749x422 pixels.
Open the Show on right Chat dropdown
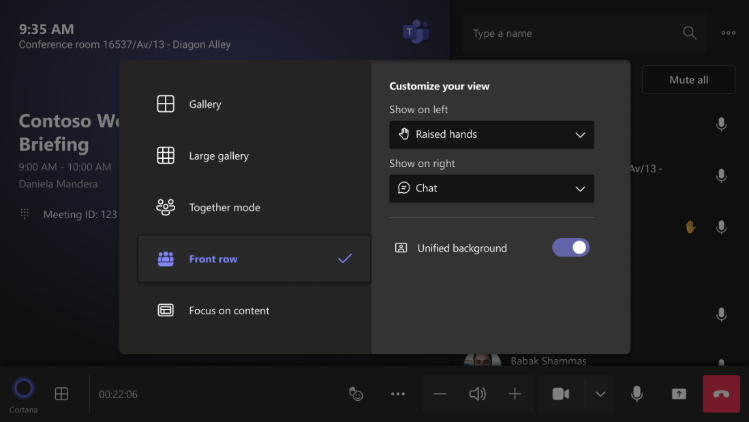pos(492,188)
